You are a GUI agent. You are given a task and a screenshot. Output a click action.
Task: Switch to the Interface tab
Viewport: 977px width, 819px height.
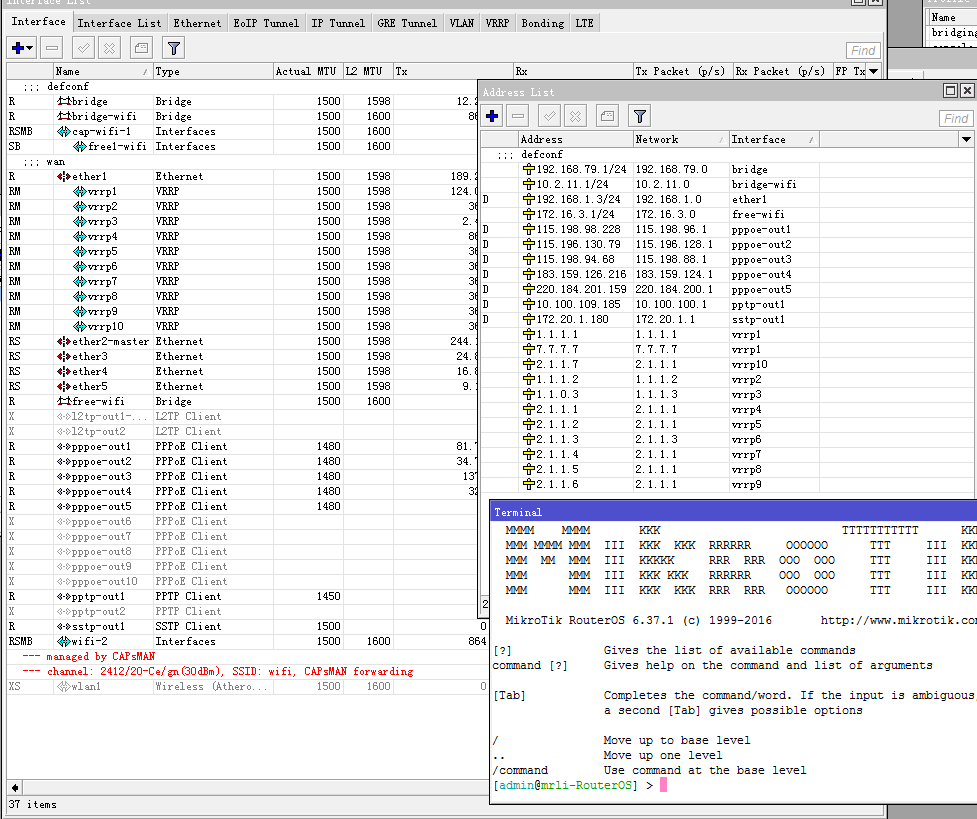coord(39,22)
